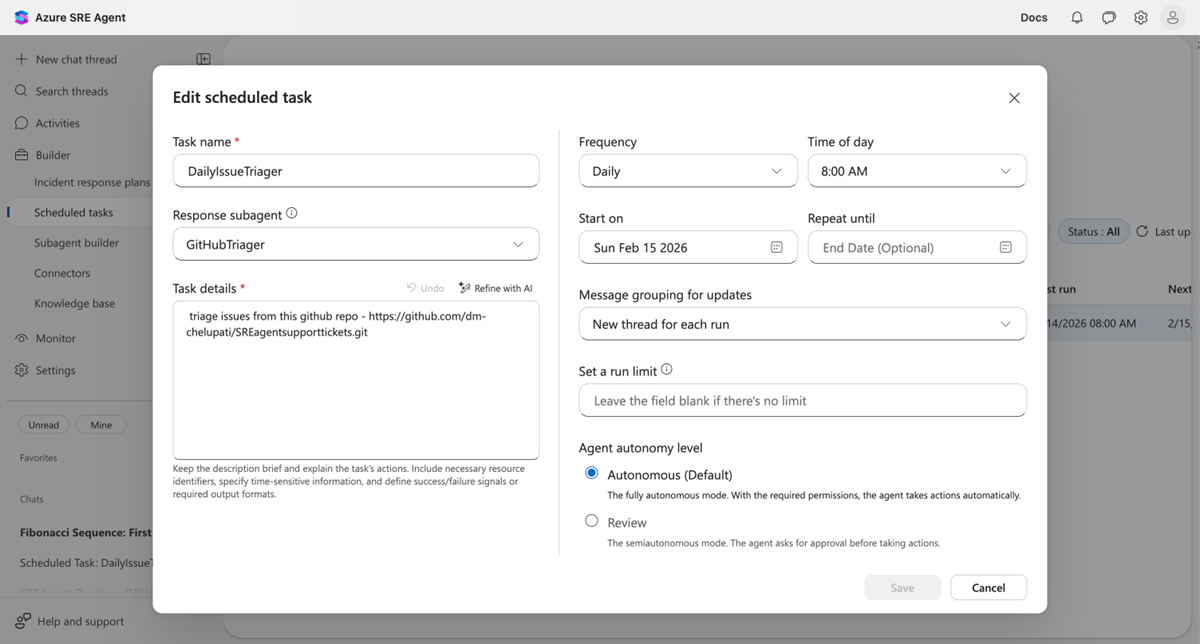Click the Cancel button
Image resolution: width=1200 pixels, height=644 pixels.
(988, 588)
